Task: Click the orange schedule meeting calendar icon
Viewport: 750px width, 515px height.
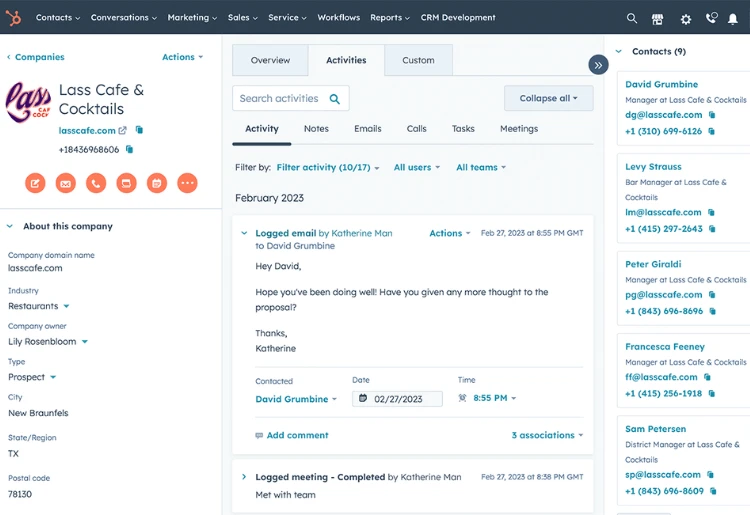Action: (x=156, y=183)
